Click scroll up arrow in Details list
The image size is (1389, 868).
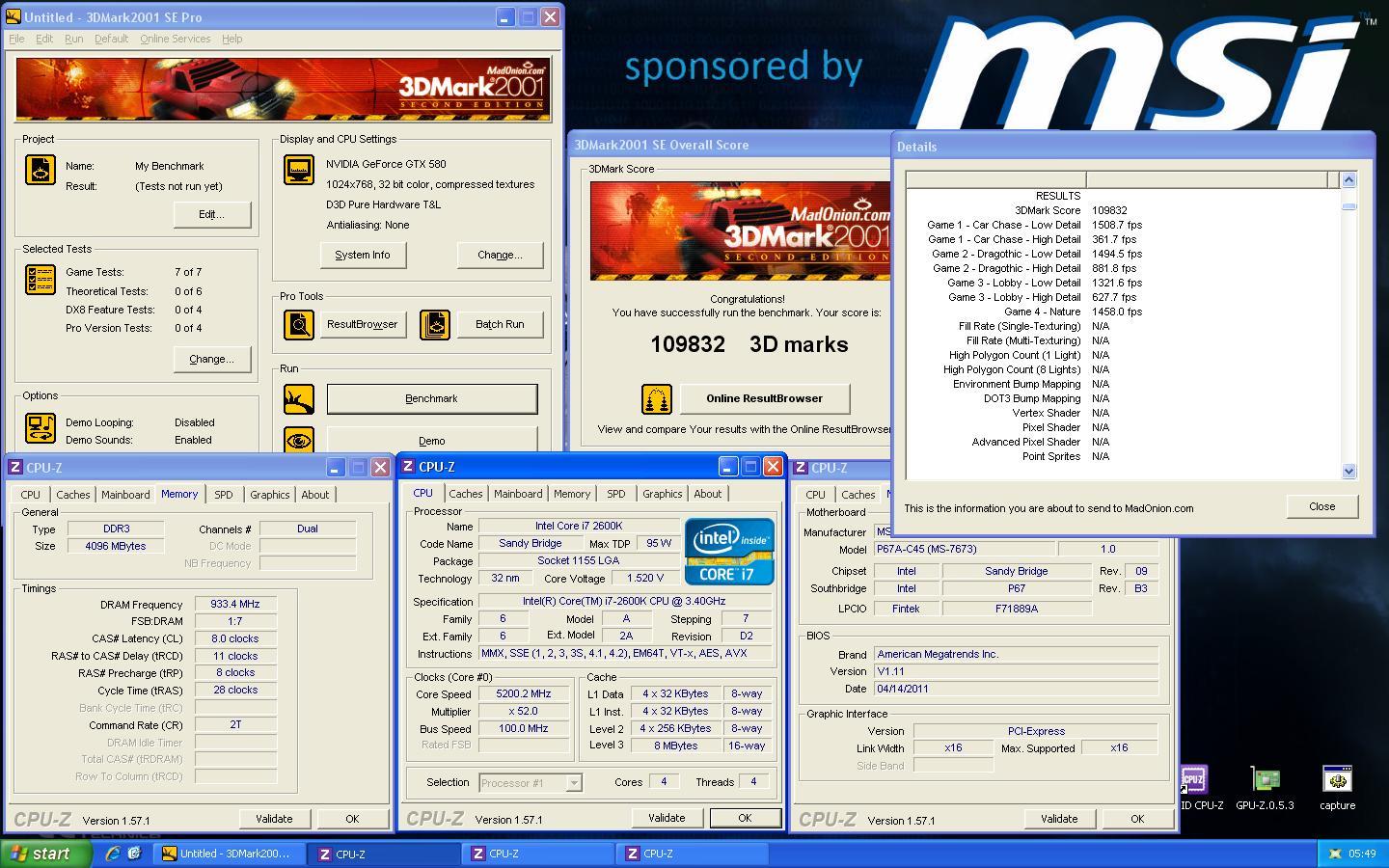1349,179
